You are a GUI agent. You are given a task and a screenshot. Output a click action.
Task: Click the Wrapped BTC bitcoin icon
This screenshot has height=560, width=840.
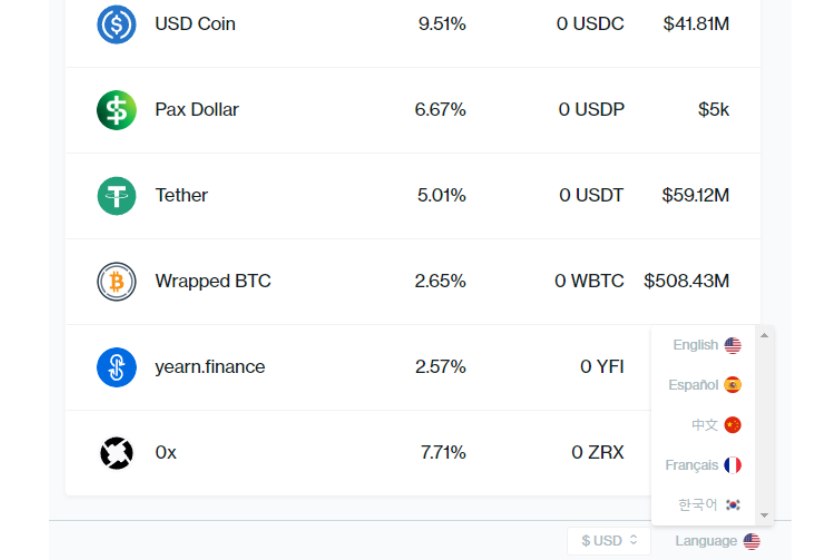tap(116, 281)
